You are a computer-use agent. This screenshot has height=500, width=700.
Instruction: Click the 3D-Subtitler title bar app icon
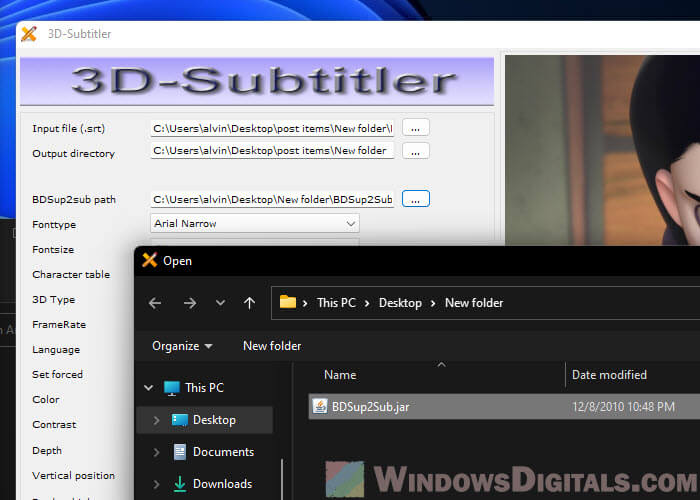click(x=29, y=34)
